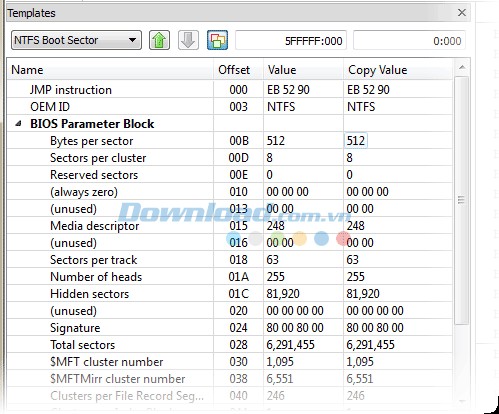Click the gray down arrow icon
499x414 pixels.
click(188, 40)
